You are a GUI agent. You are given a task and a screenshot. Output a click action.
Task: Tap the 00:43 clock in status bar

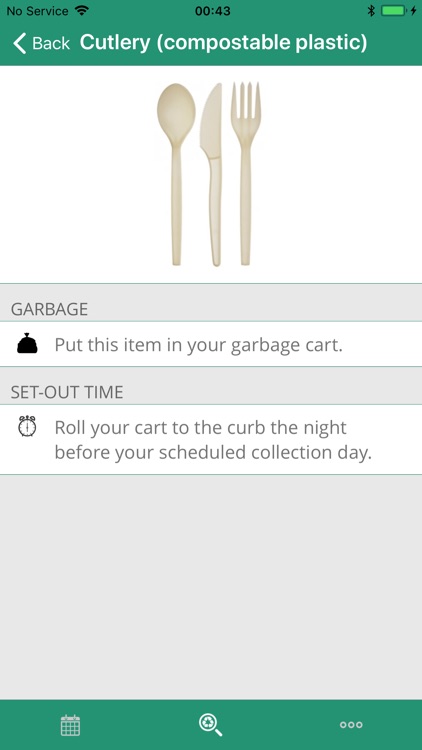point(212,11)
